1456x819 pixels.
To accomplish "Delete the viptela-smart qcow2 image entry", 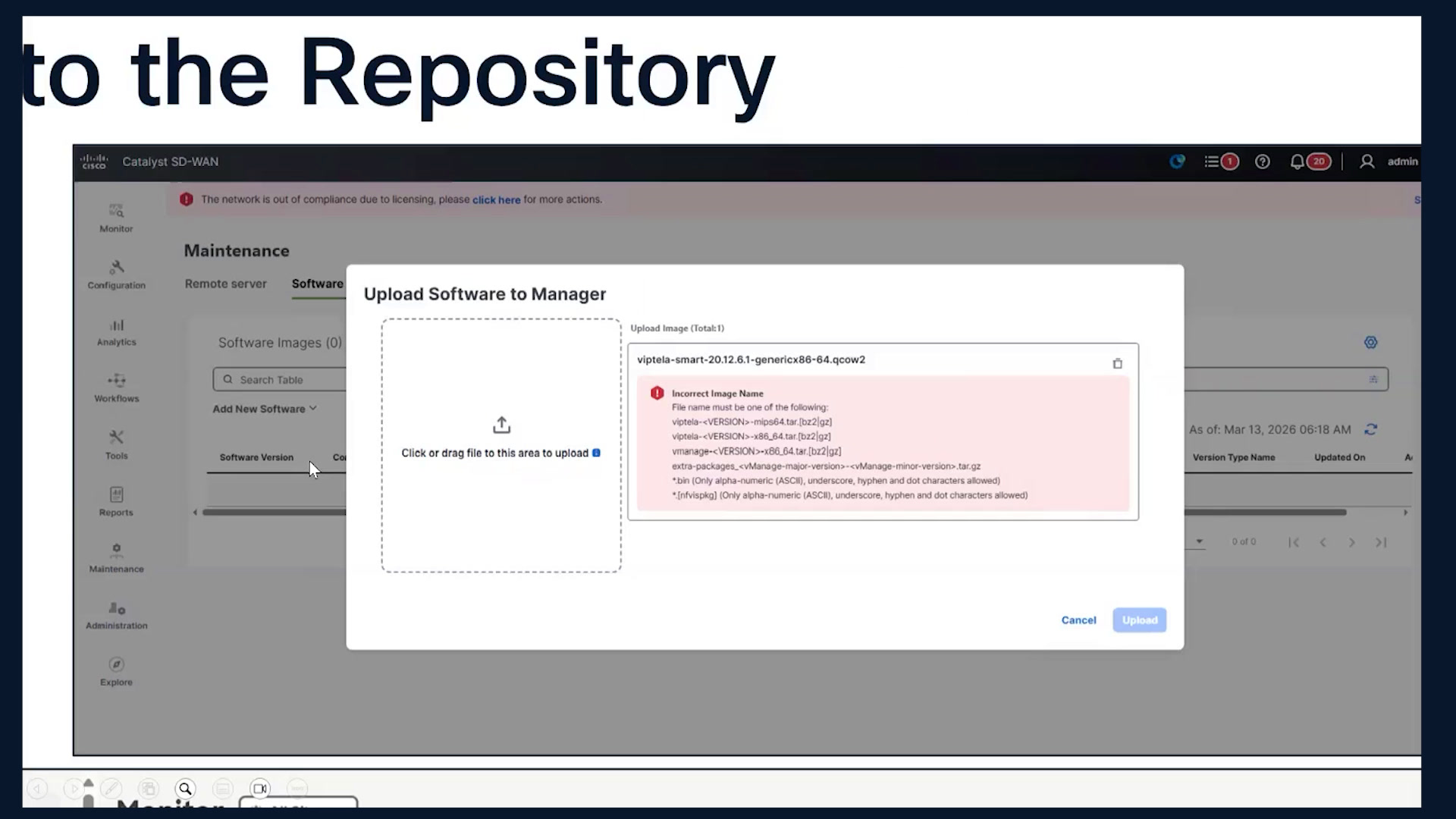I will click(x=1117, y=364).
